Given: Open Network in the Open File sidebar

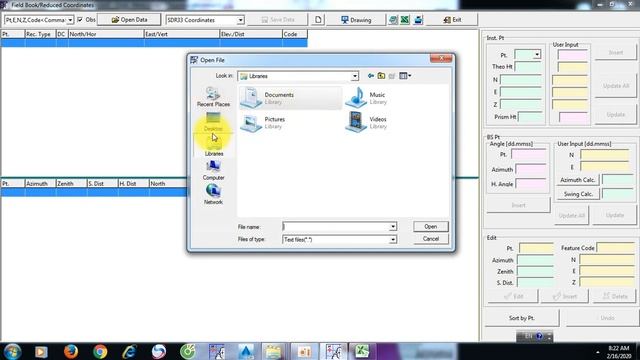Looking at the screenshot, I should coord(213,194).
